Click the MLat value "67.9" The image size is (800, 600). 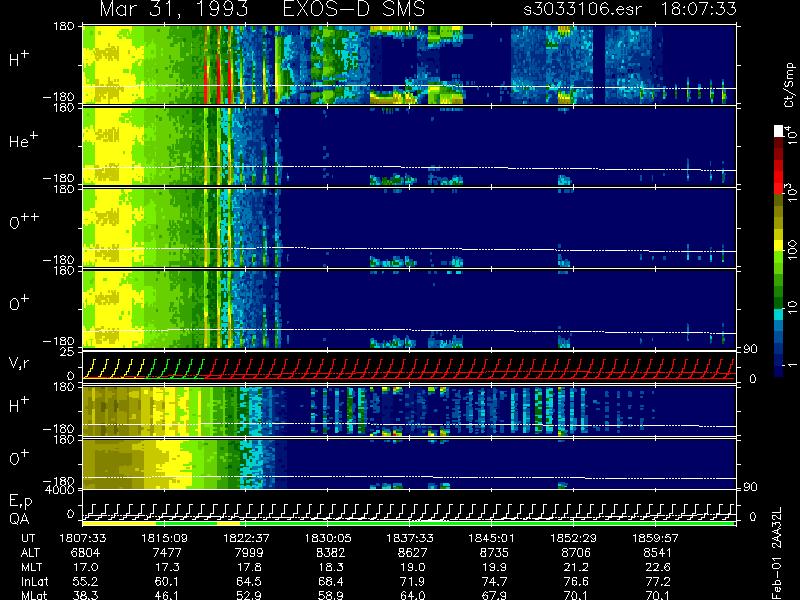tap(494, 595)
